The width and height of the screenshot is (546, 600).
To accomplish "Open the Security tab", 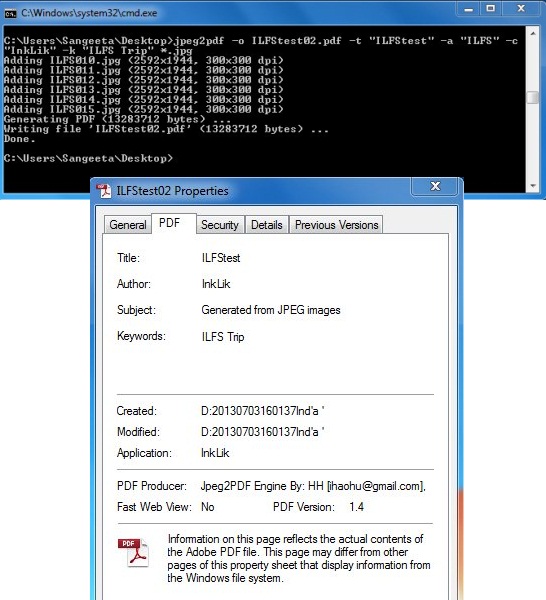I will click(x=220, y=225).
